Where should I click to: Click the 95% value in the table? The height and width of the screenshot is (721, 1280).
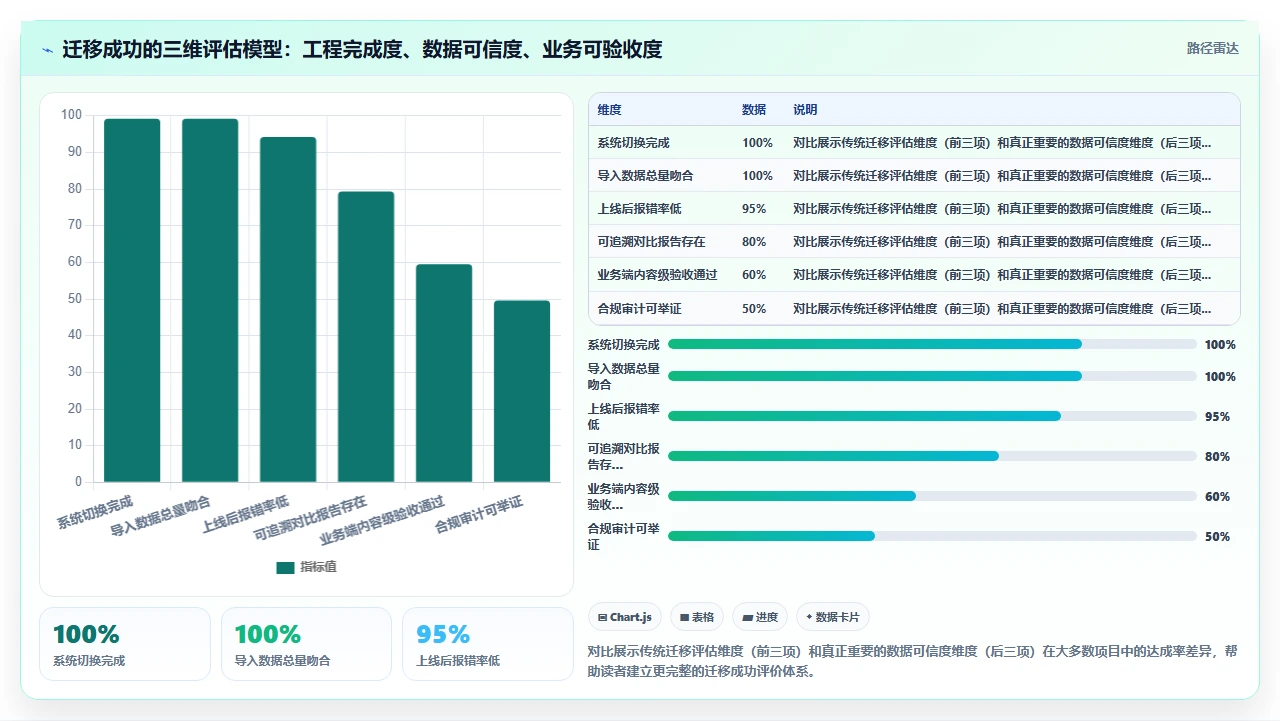pyautogui.click(x=754, y=209)
